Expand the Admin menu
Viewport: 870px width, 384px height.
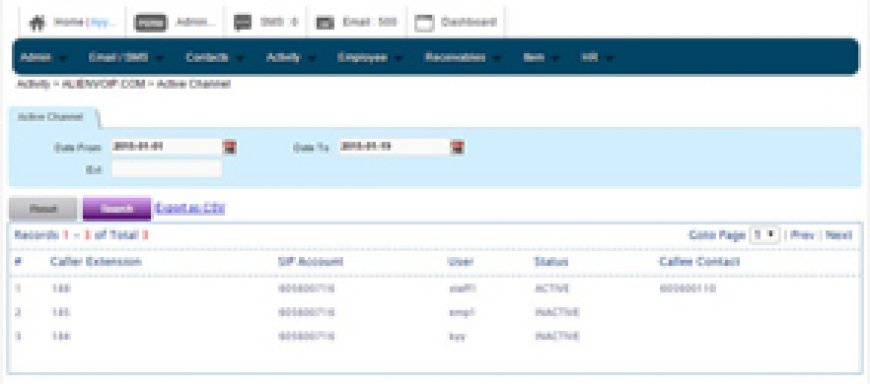click(44, 57)
